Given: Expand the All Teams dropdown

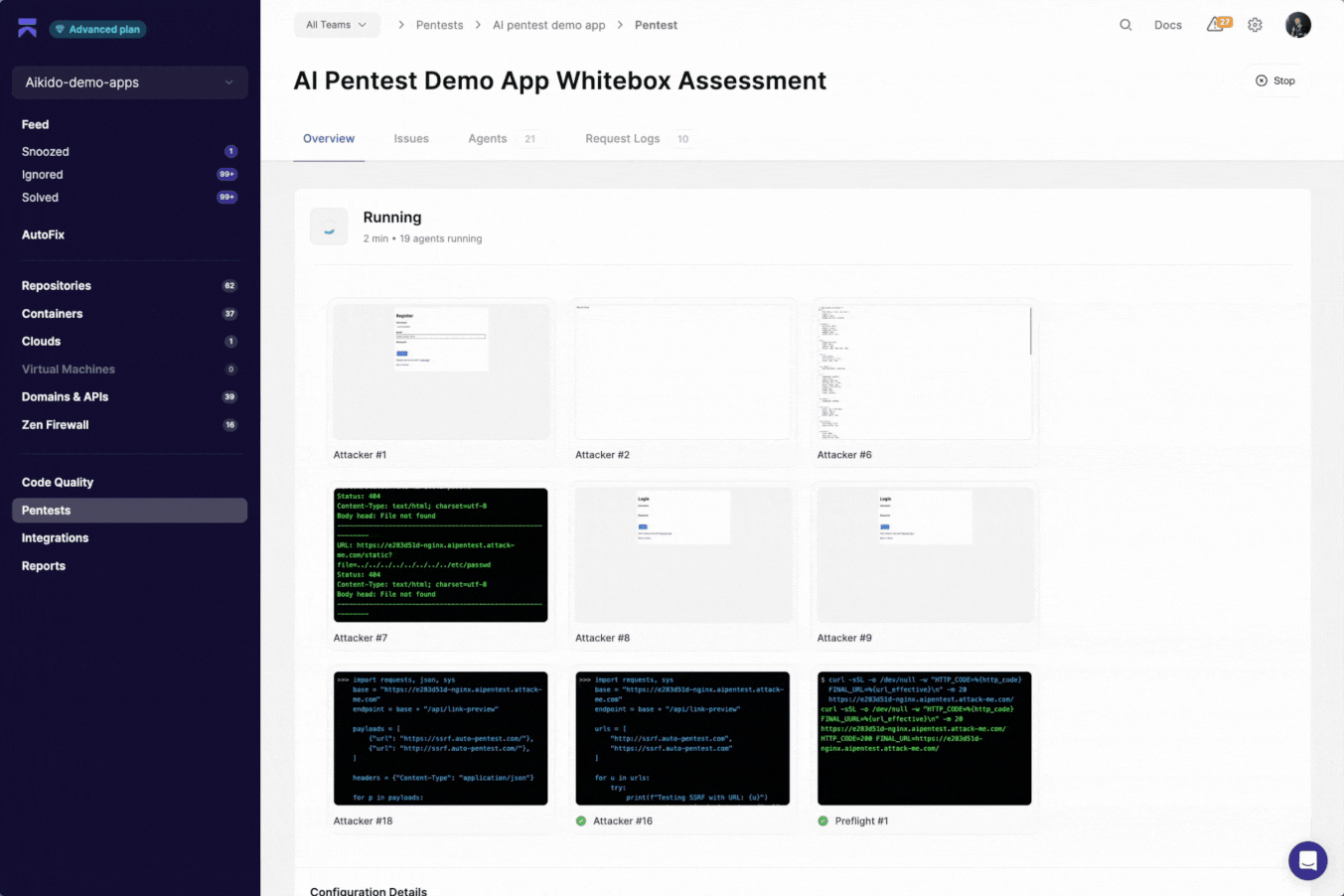Looking at the screenshot, I should (337, 25).
